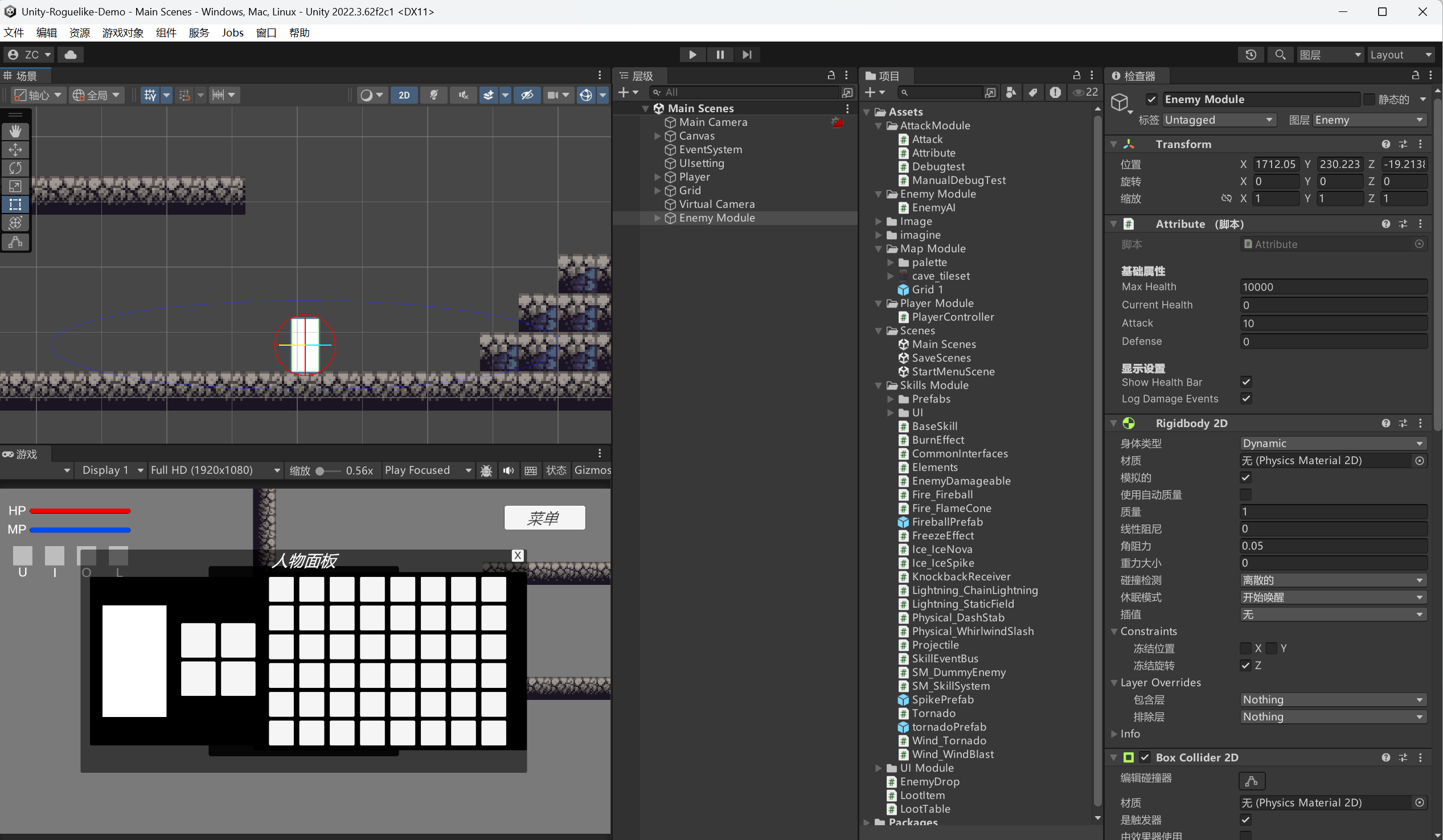The image size is (1443, 840).
Task: Select the Rect tool in scene view
Action: (x=15, y=204)
